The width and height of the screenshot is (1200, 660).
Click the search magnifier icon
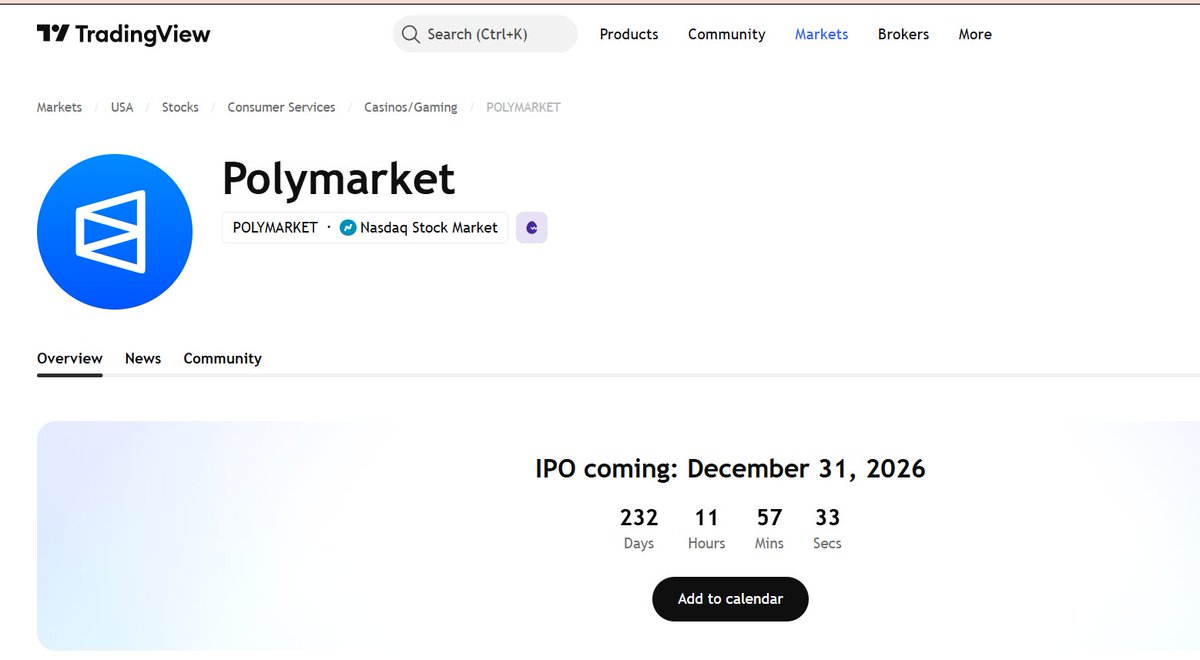410,34
